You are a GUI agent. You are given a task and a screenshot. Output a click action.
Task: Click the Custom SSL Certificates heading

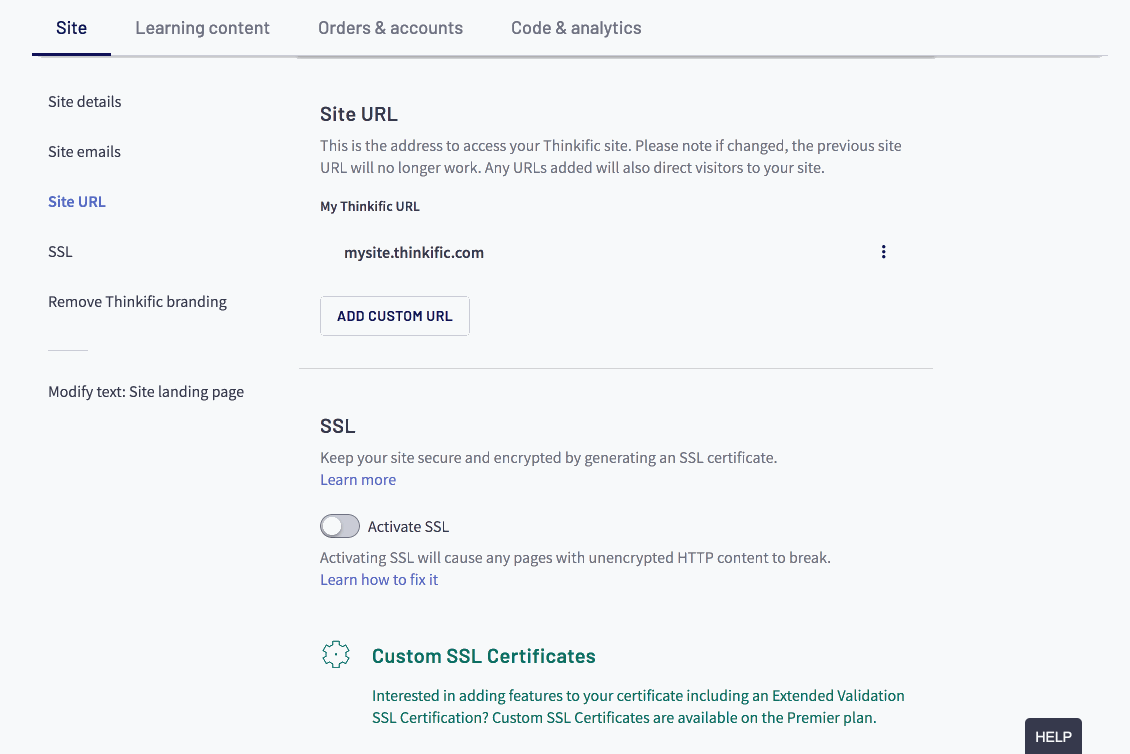tap(484, 656)
